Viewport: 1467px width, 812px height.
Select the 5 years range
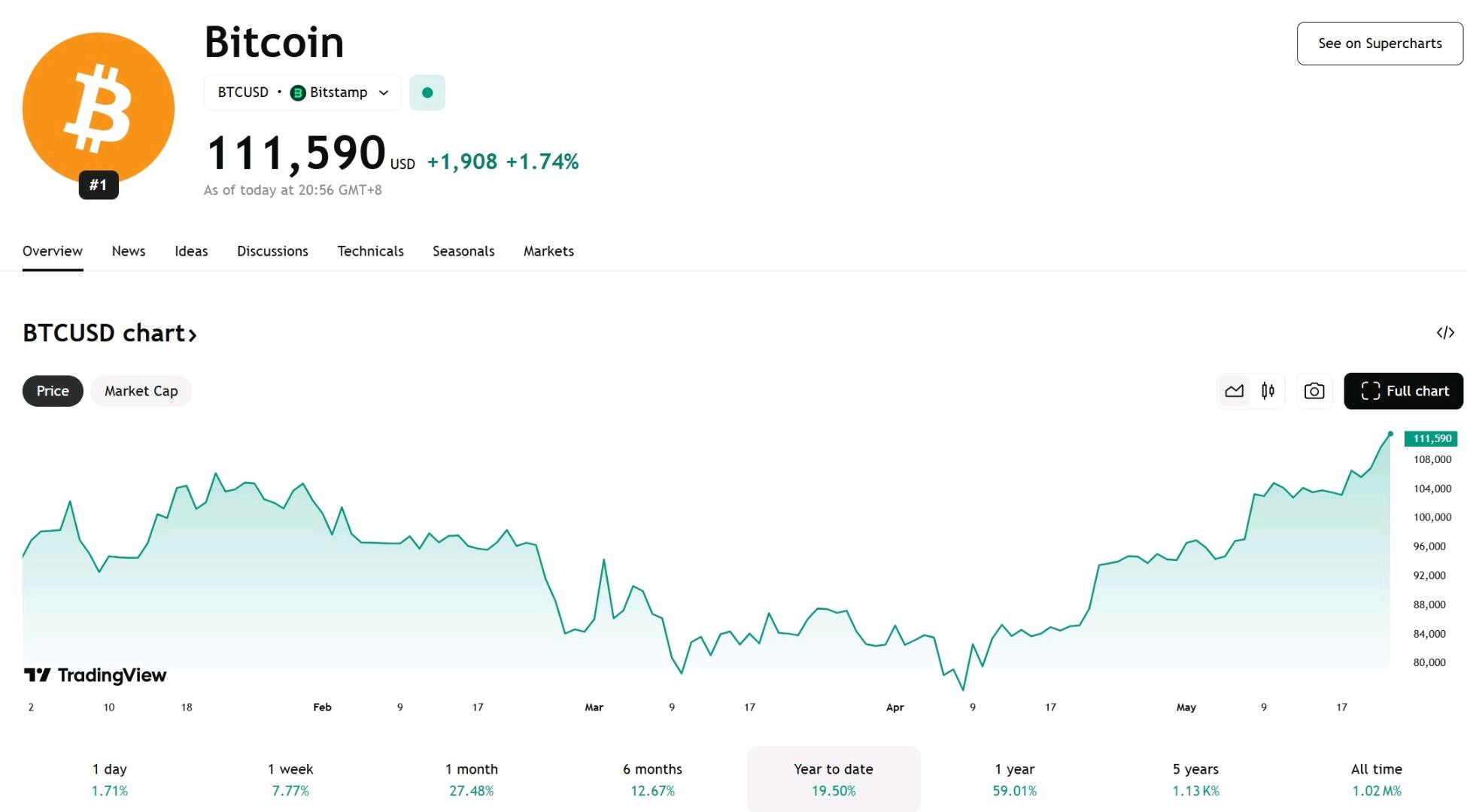pos(1195,780)
